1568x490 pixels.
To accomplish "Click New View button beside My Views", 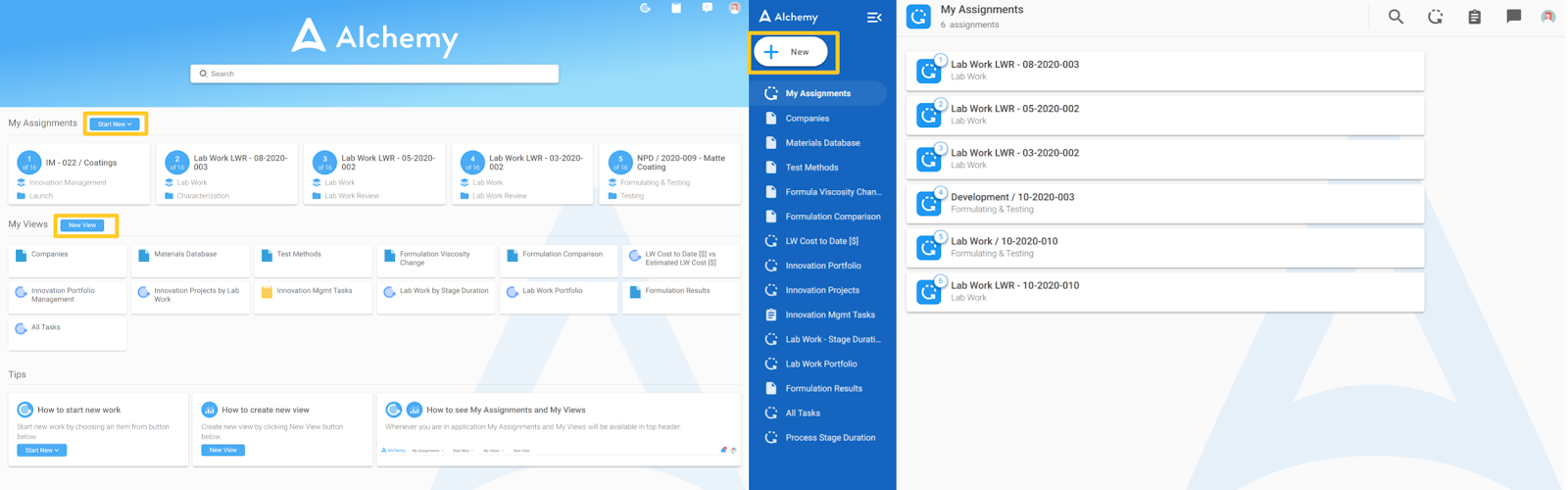I will point(82,225).
